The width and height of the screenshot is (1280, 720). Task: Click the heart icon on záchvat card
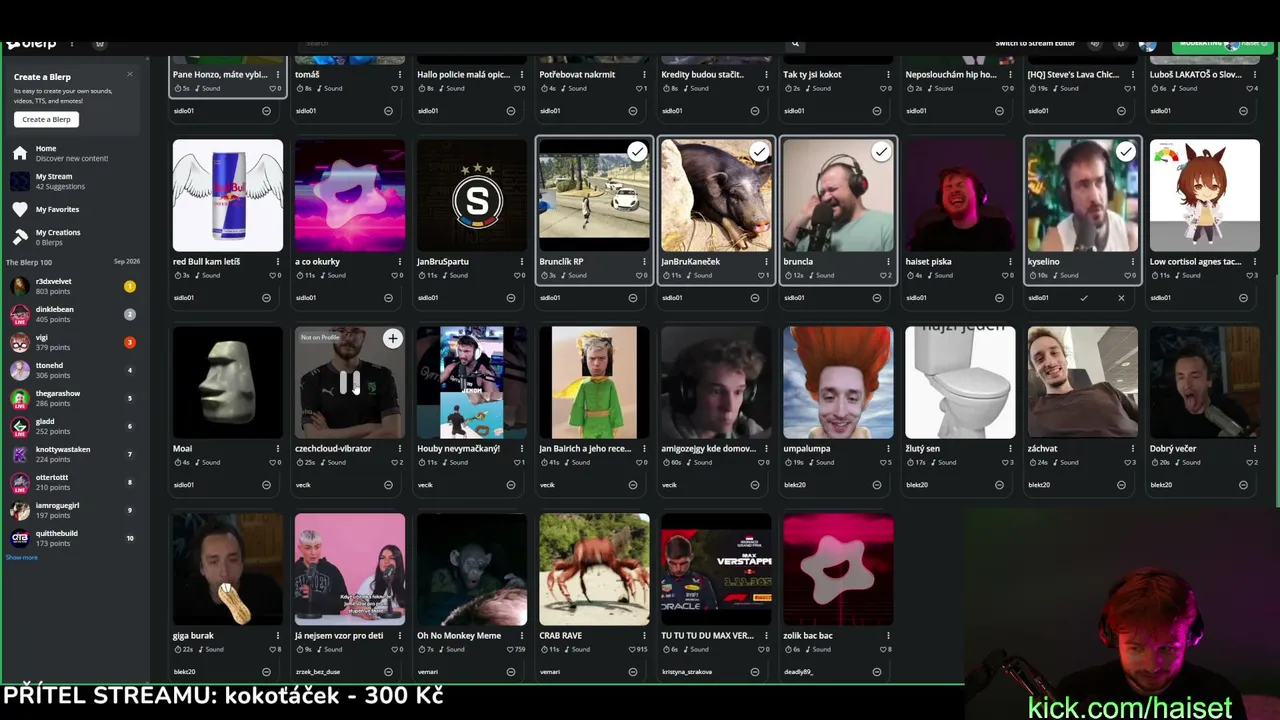click(1126, 462)
